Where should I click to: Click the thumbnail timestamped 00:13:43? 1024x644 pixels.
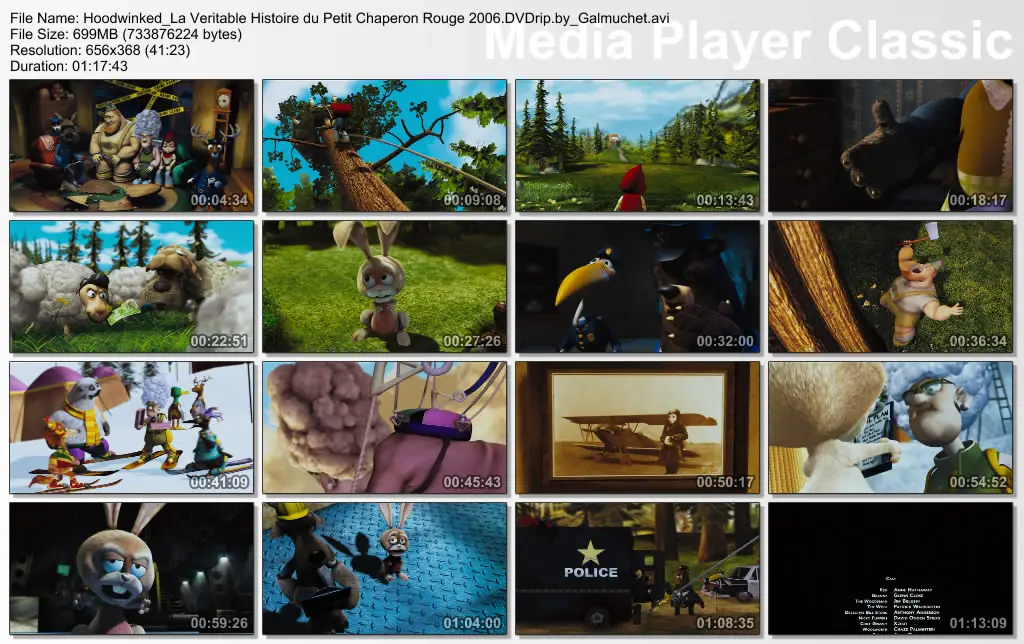pos(637,146)
